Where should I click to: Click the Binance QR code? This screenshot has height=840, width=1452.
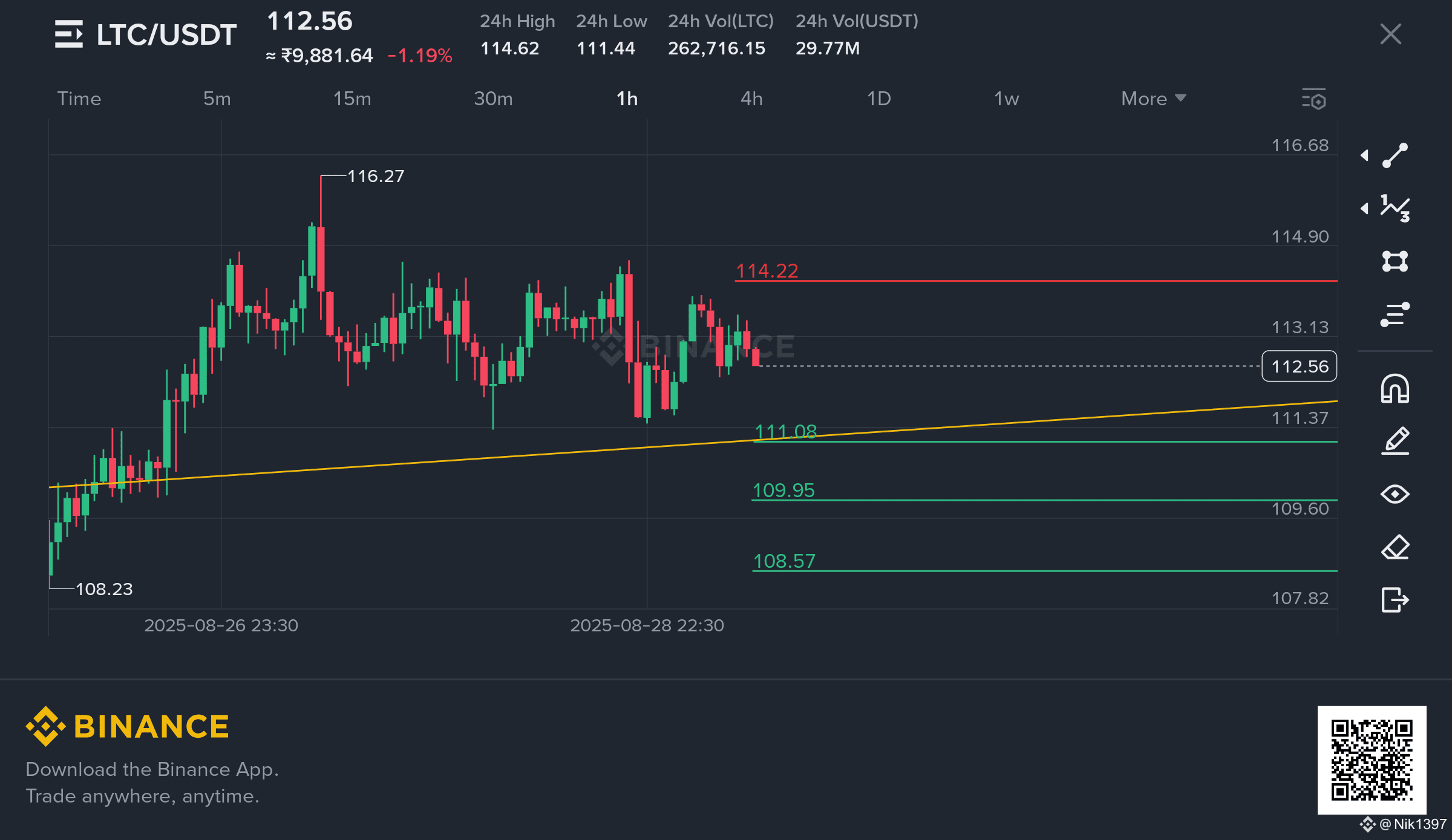tap(1372, 760)
